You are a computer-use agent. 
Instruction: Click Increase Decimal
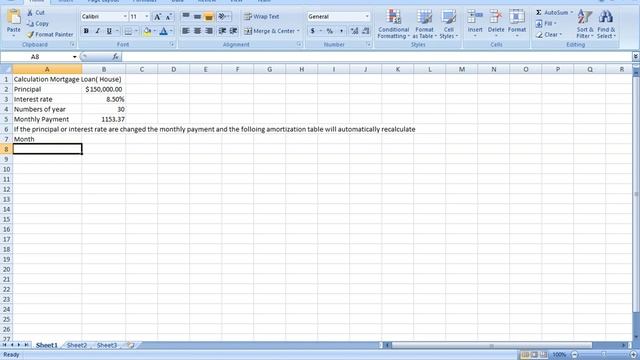coord(354,31)
